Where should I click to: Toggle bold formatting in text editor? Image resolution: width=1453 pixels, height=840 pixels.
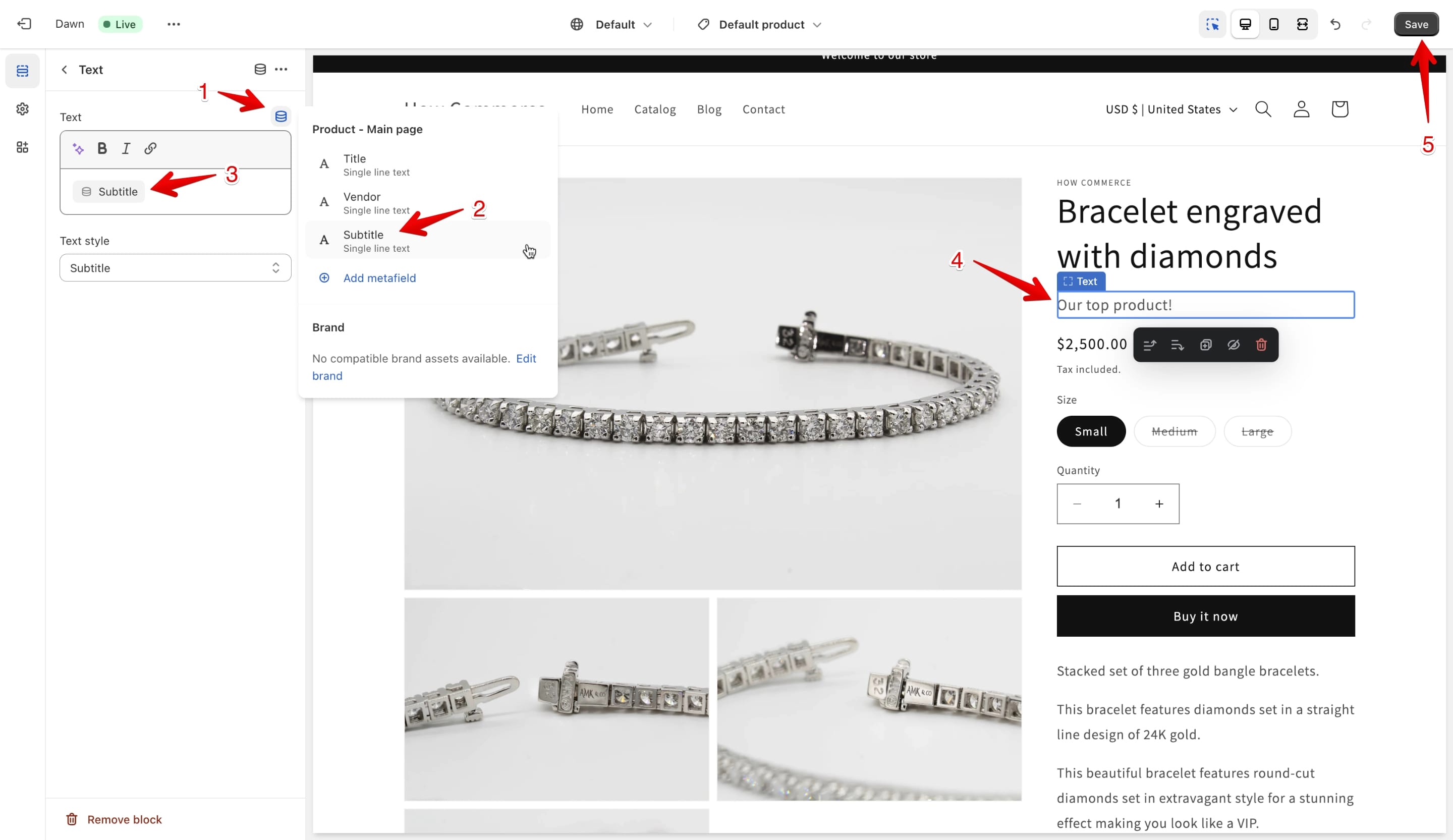pos(102,149)
